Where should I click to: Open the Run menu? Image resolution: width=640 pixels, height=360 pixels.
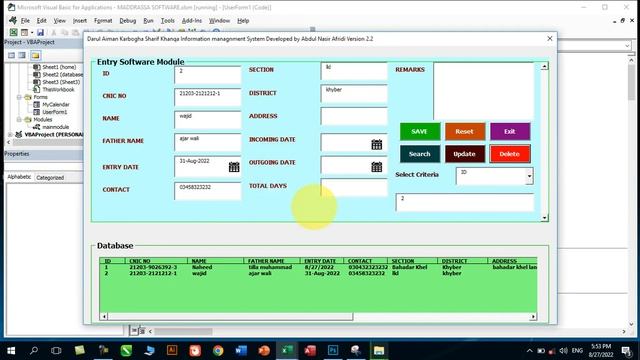click(149, 20)
